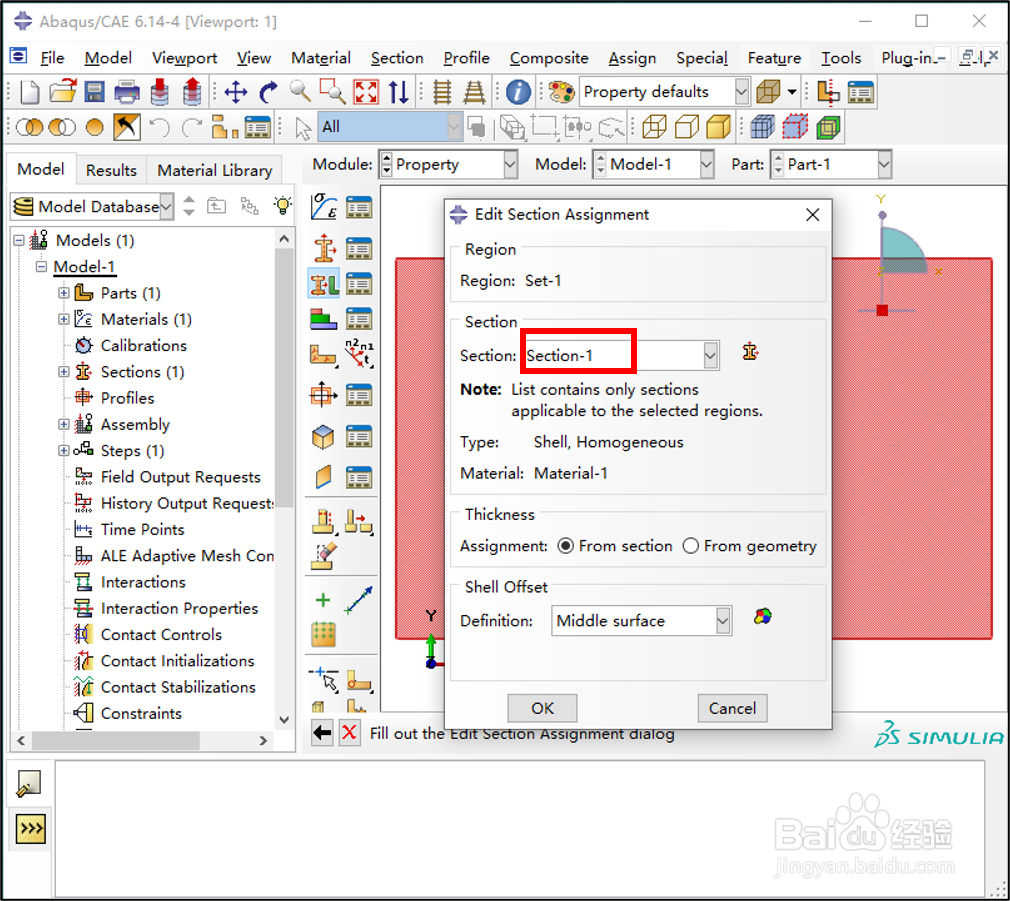Click the color code palette icon
The image size is (1010, 901).
pos(561,92)
